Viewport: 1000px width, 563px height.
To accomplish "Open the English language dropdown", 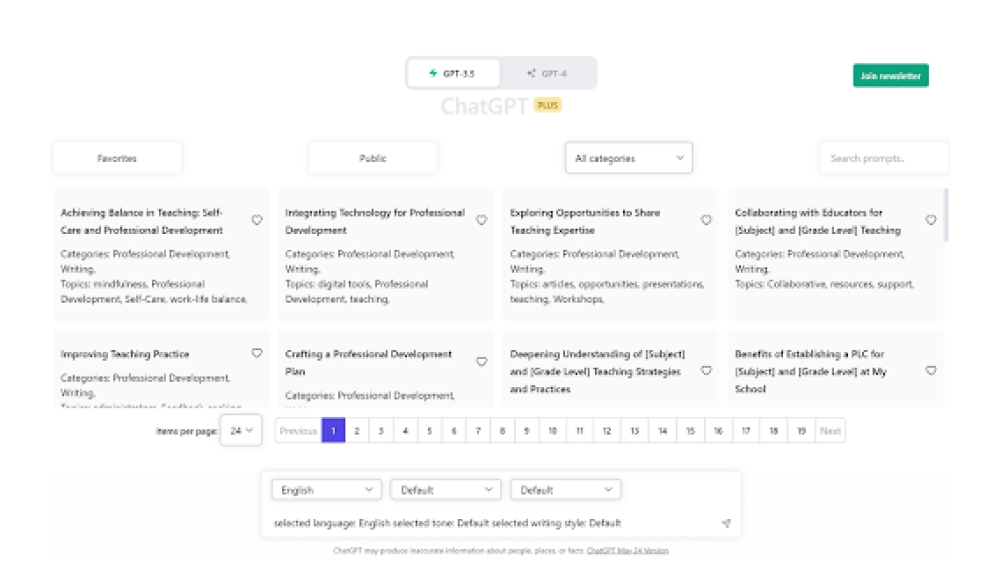I will pyautogui.click(x=327, y=490).
